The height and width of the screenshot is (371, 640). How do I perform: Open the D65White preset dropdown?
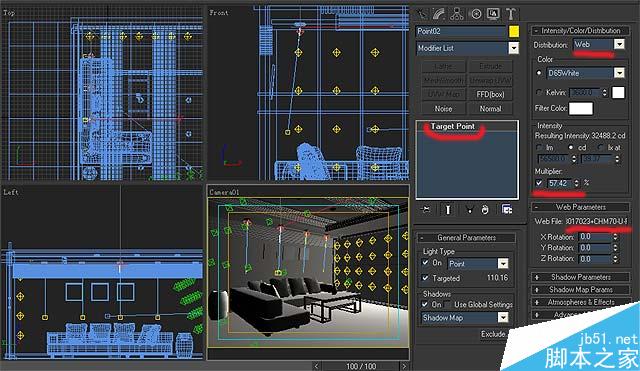(x=619, y=73)
